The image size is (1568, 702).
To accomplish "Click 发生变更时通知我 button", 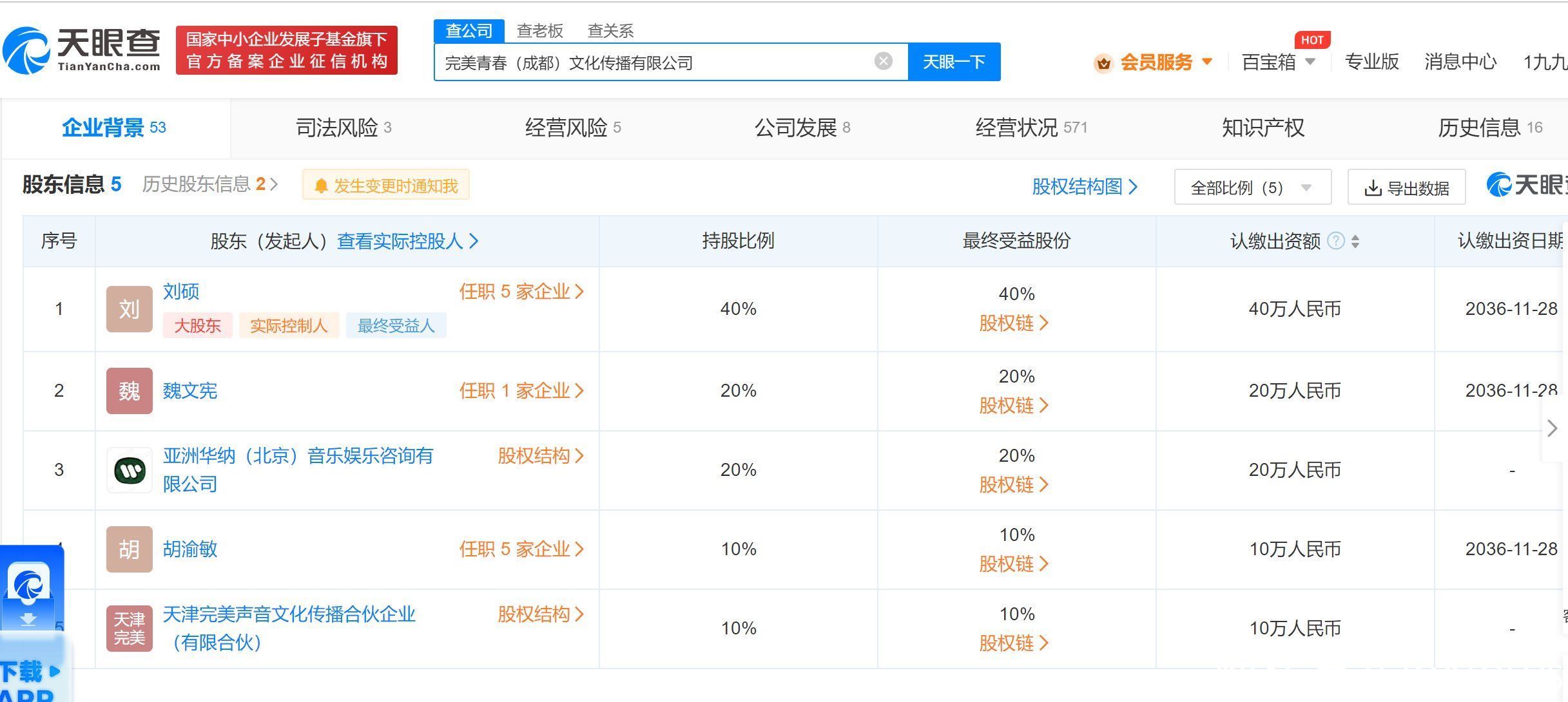I will [x=386, y=185].
